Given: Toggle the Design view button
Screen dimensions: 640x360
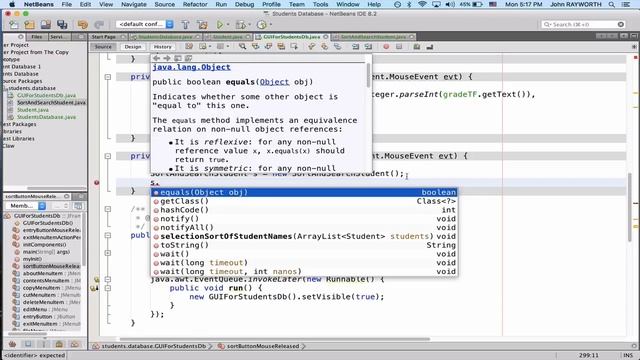Looking at the screenshot, I should [x=133, y=47].
